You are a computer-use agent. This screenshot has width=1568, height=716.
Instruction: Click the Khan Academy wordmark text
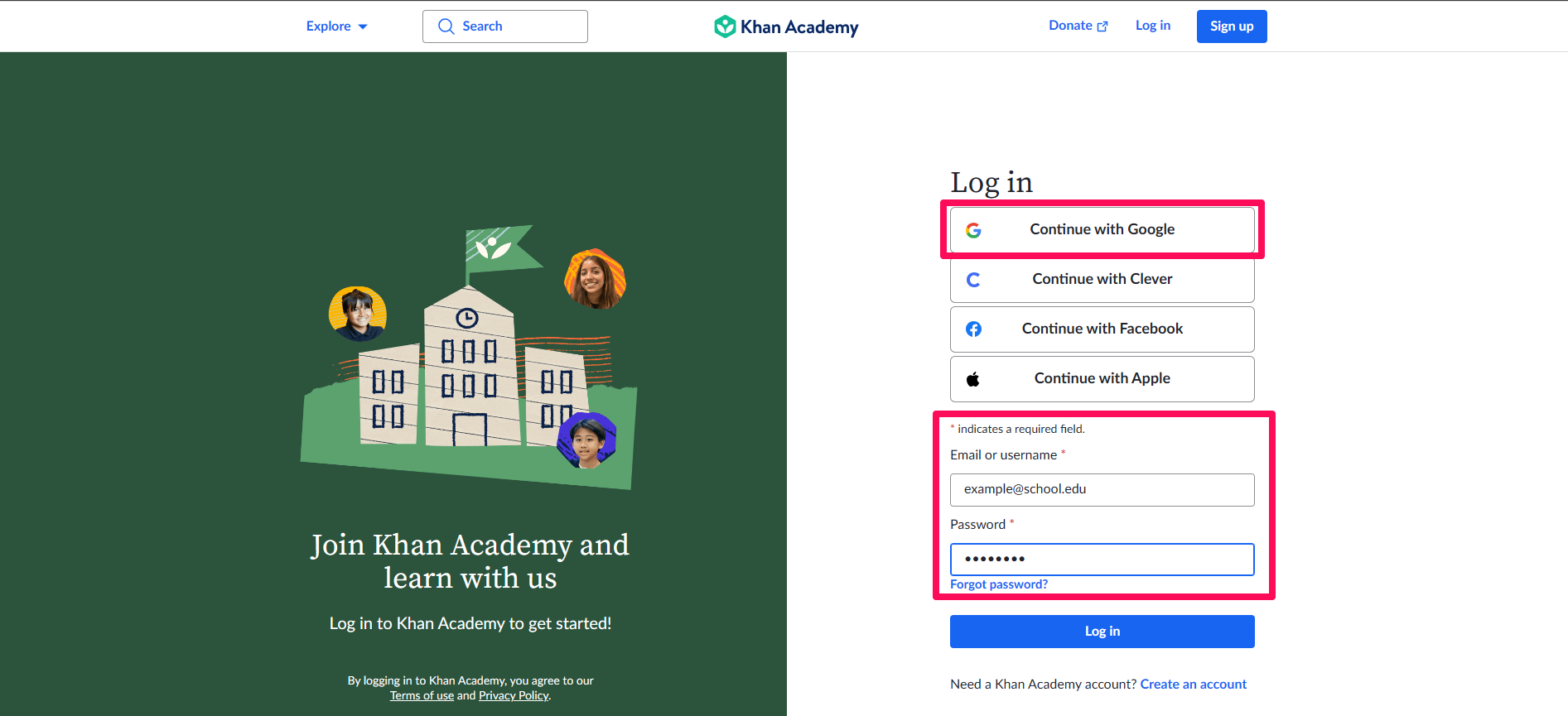pos(799,27)
